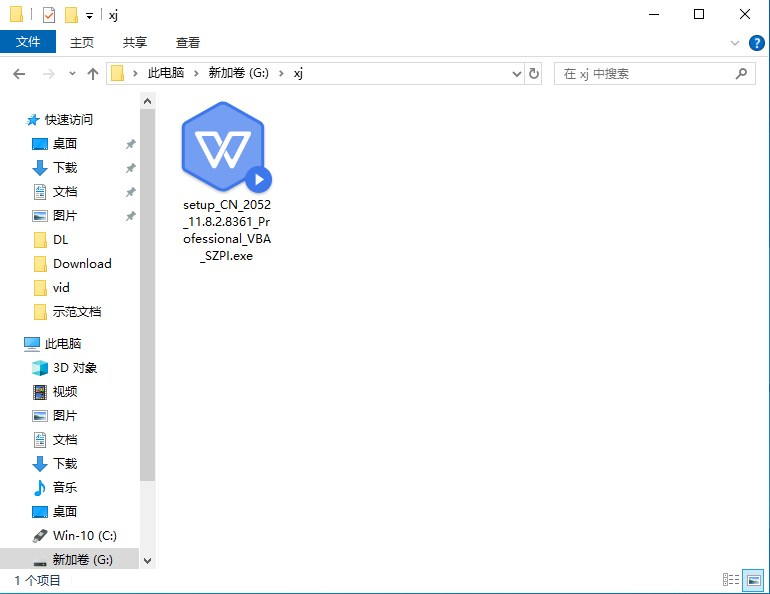Screen dimensions: 770x594
Task: Open Customize Quick Access Toolbar dropdown arrow
Action: tap(89, 15)
